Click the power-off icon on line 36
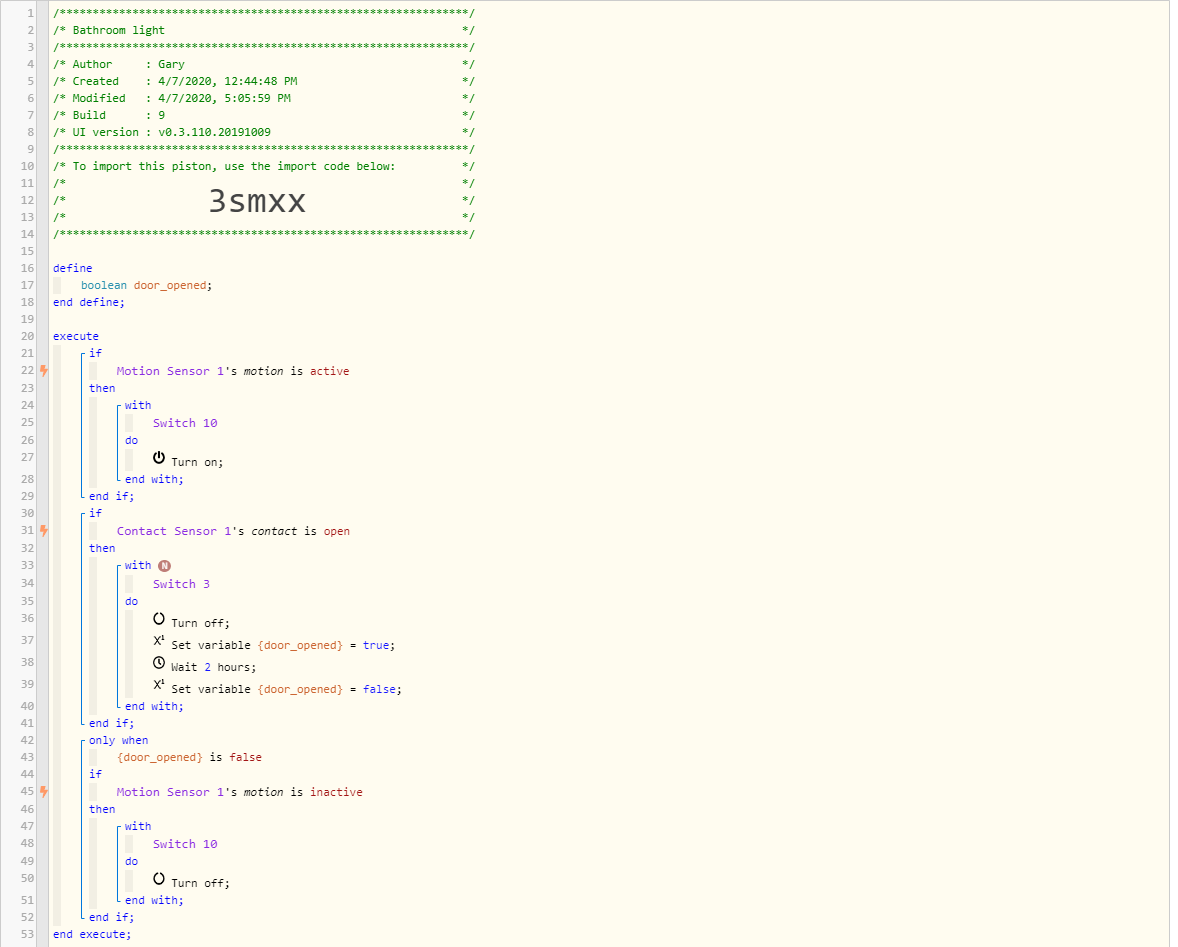The width and height of the screenshot is (1178, 947). [159, 618]
